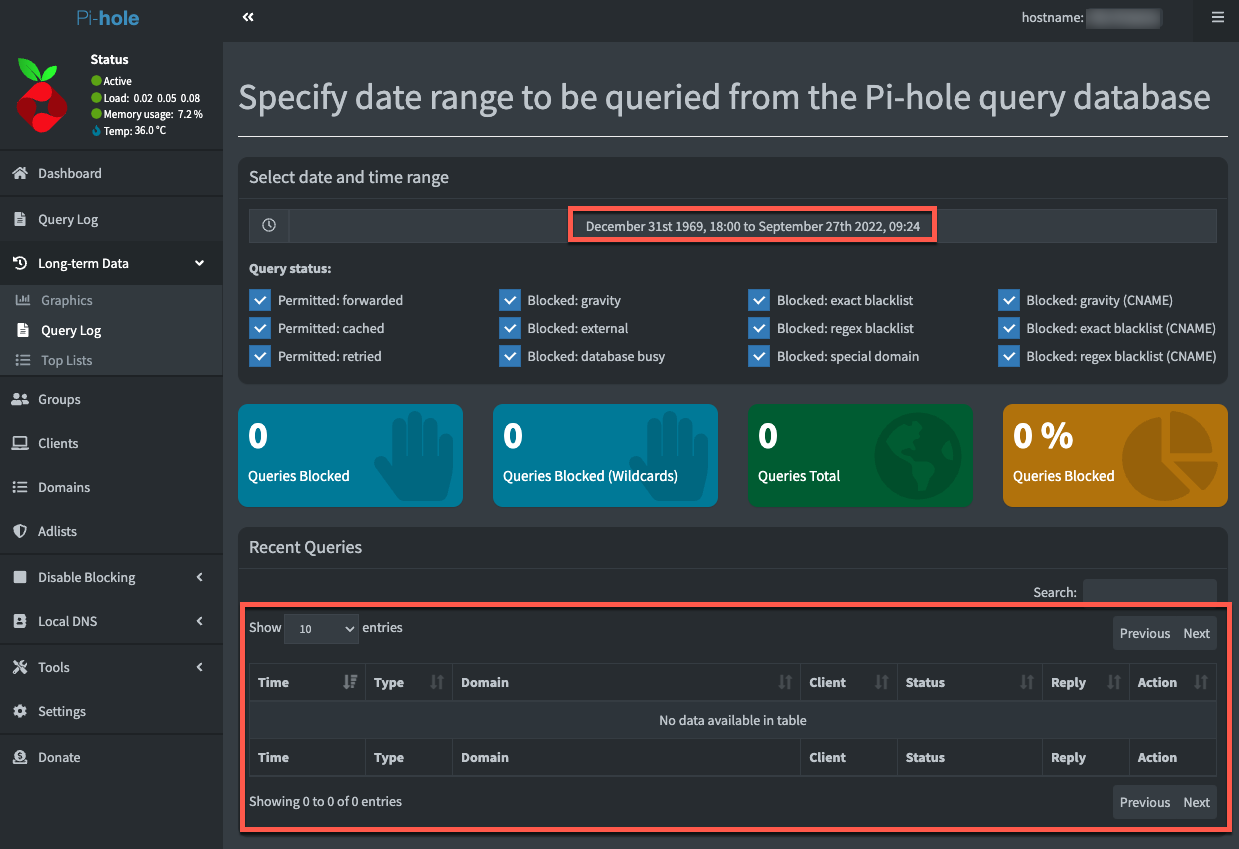Click the Settings gear icon
The height and width of the screenshot is (849, 1239).
pos(20,711)
